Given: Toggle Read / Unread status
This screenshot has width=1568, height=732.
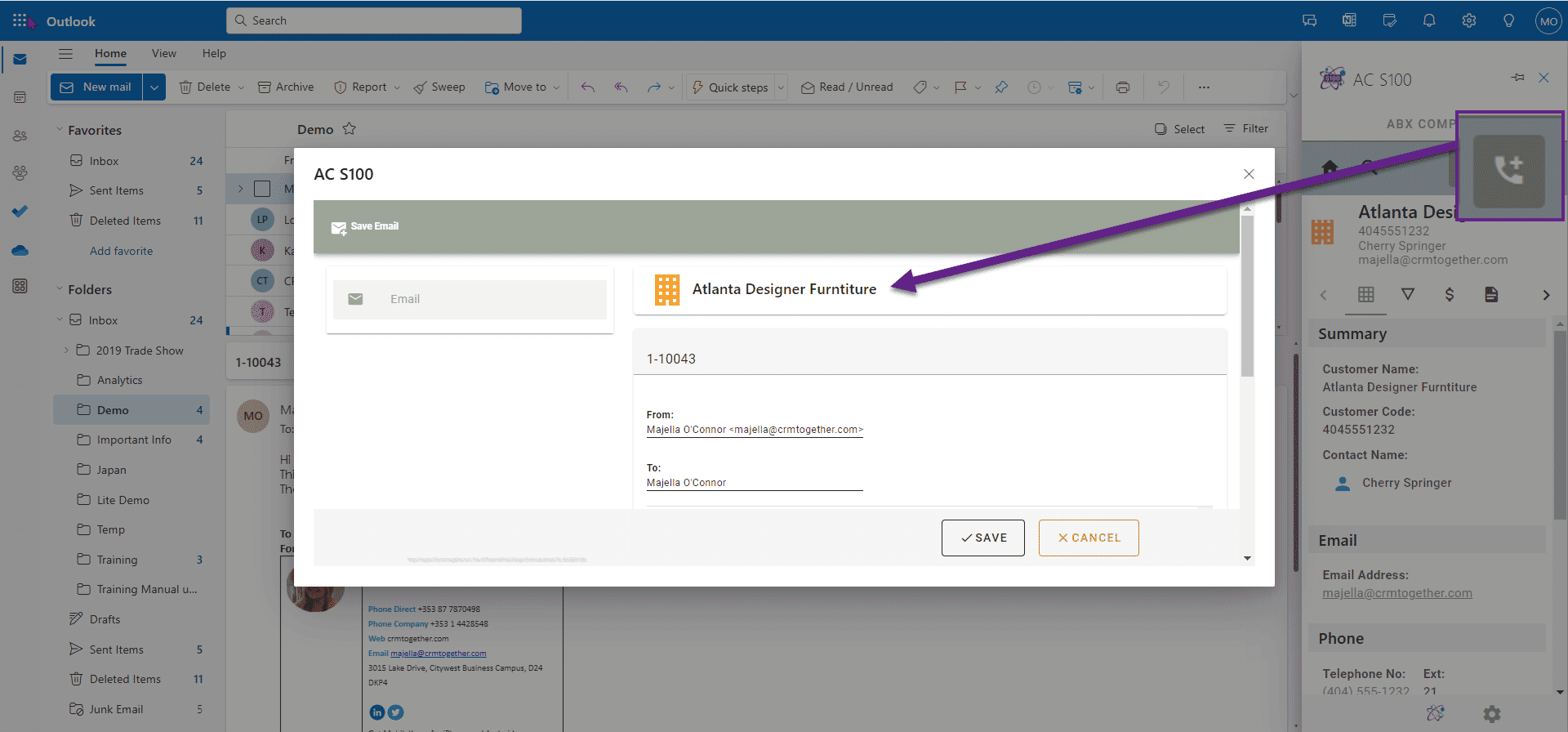Looking at the screenshot, I should (847, 87).
